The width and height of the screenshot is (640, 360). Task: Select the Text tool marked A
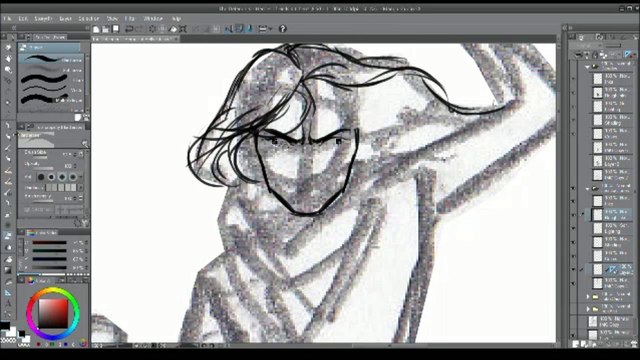8,303
